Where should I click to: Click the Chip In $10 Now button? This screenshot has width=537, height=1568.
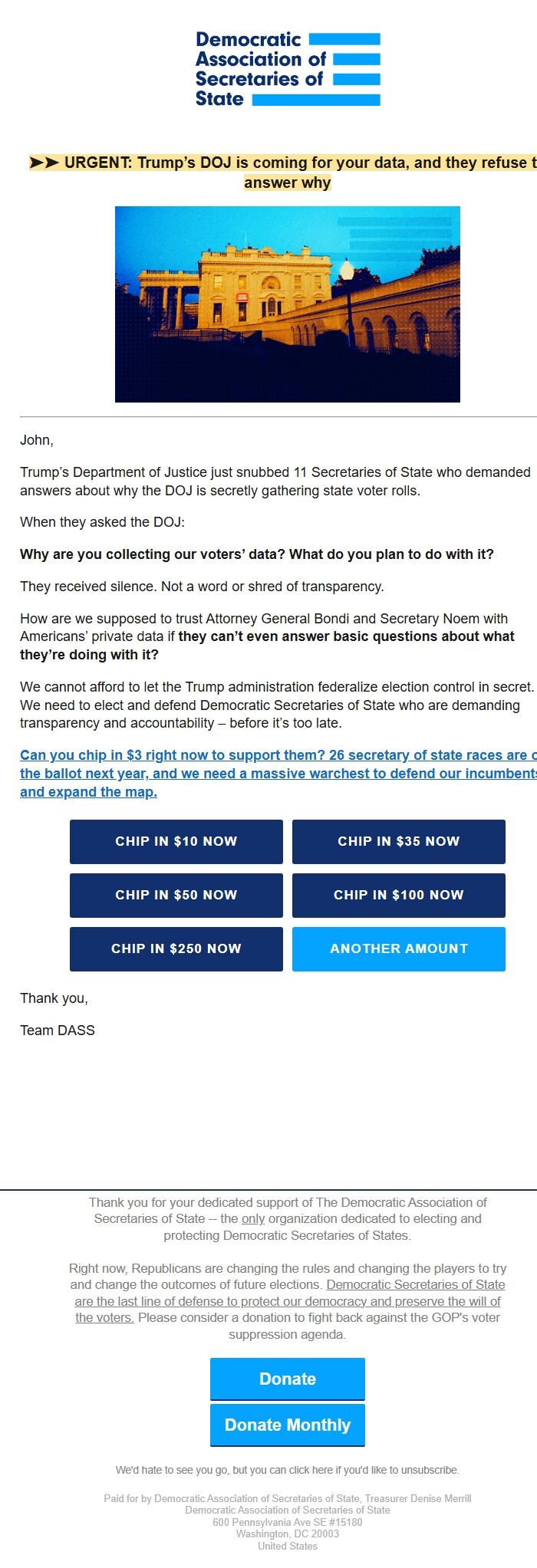point(176,841)
